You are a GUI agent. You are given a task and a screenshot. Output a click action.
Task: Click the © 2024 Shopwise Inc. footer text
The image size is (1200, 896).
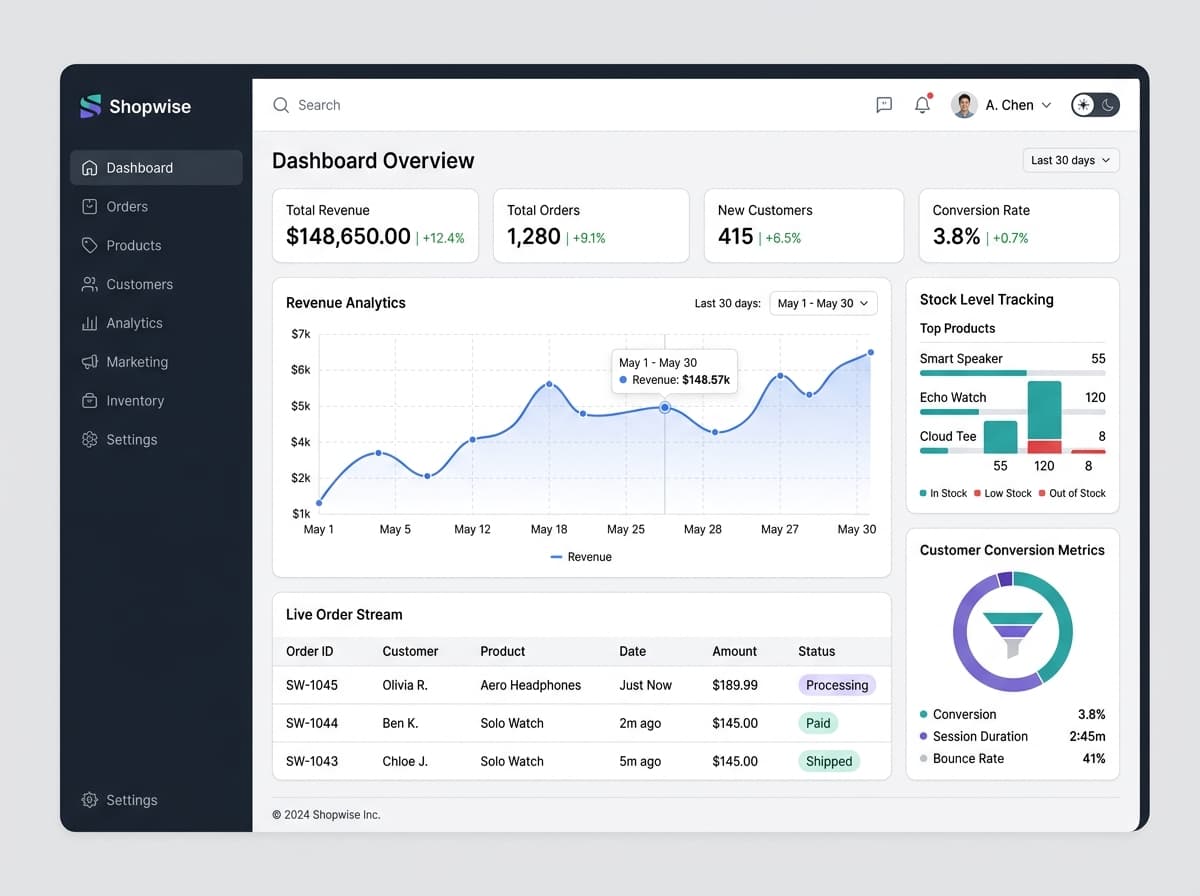pos(326,815)
